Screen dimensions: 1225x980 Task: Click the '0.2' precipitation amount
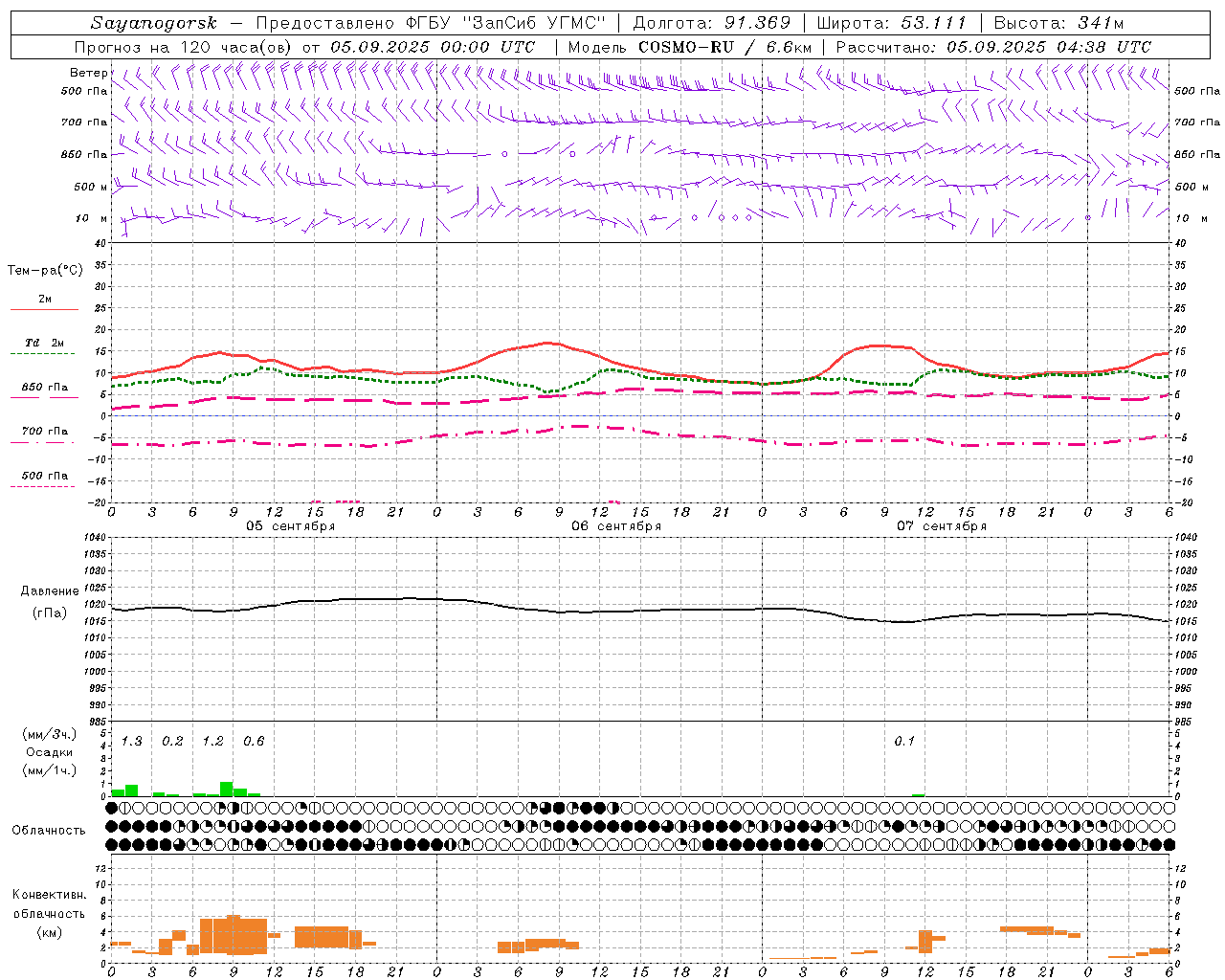172,742
